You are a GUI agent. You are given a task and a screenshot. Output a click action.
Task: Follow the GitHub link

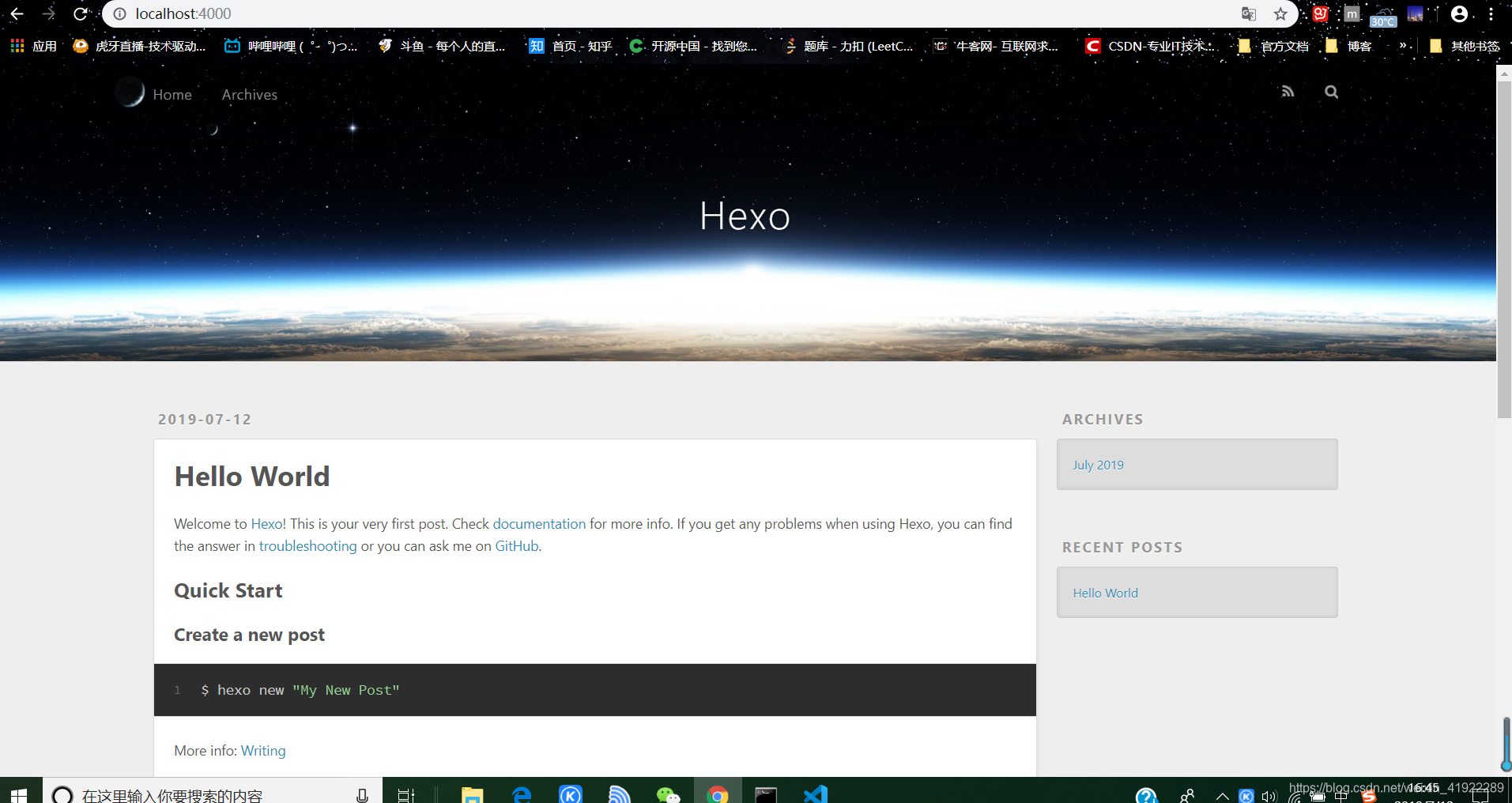(x=516, y=546)
